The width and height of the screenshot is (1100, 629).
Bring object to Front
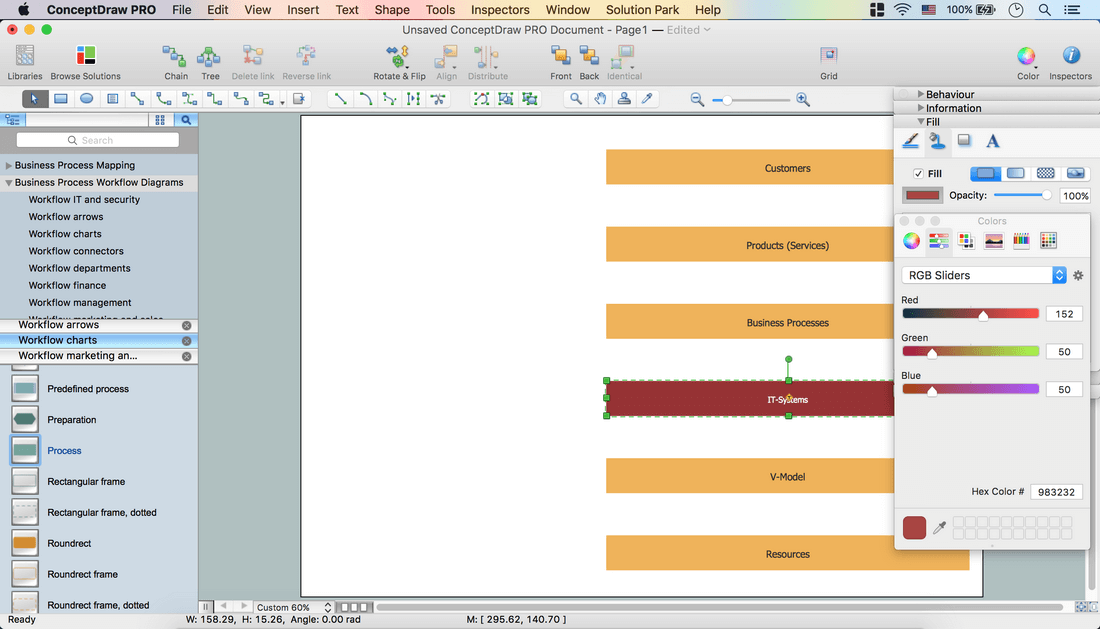561,62
